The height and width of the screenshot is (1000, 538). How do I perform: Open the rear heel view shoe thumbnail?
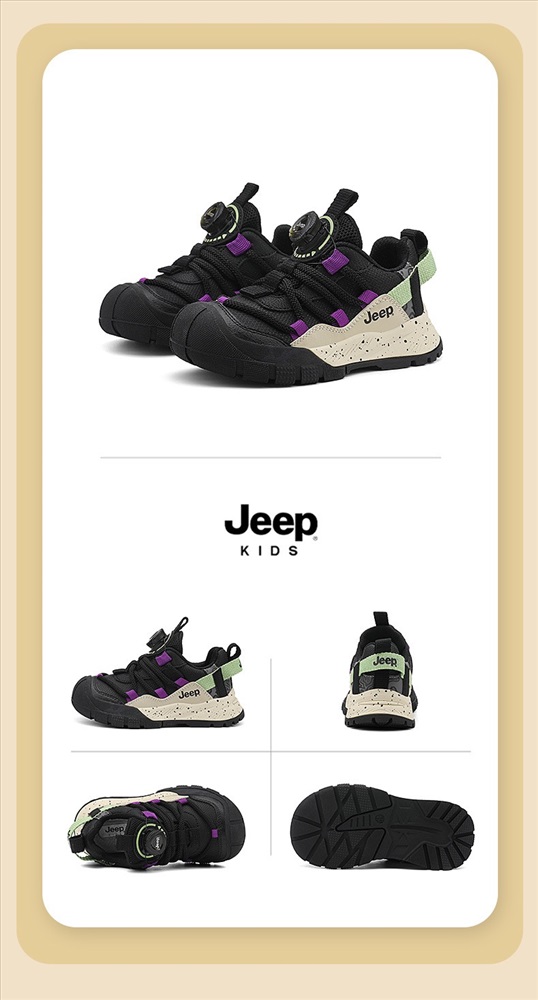point(380,670)
